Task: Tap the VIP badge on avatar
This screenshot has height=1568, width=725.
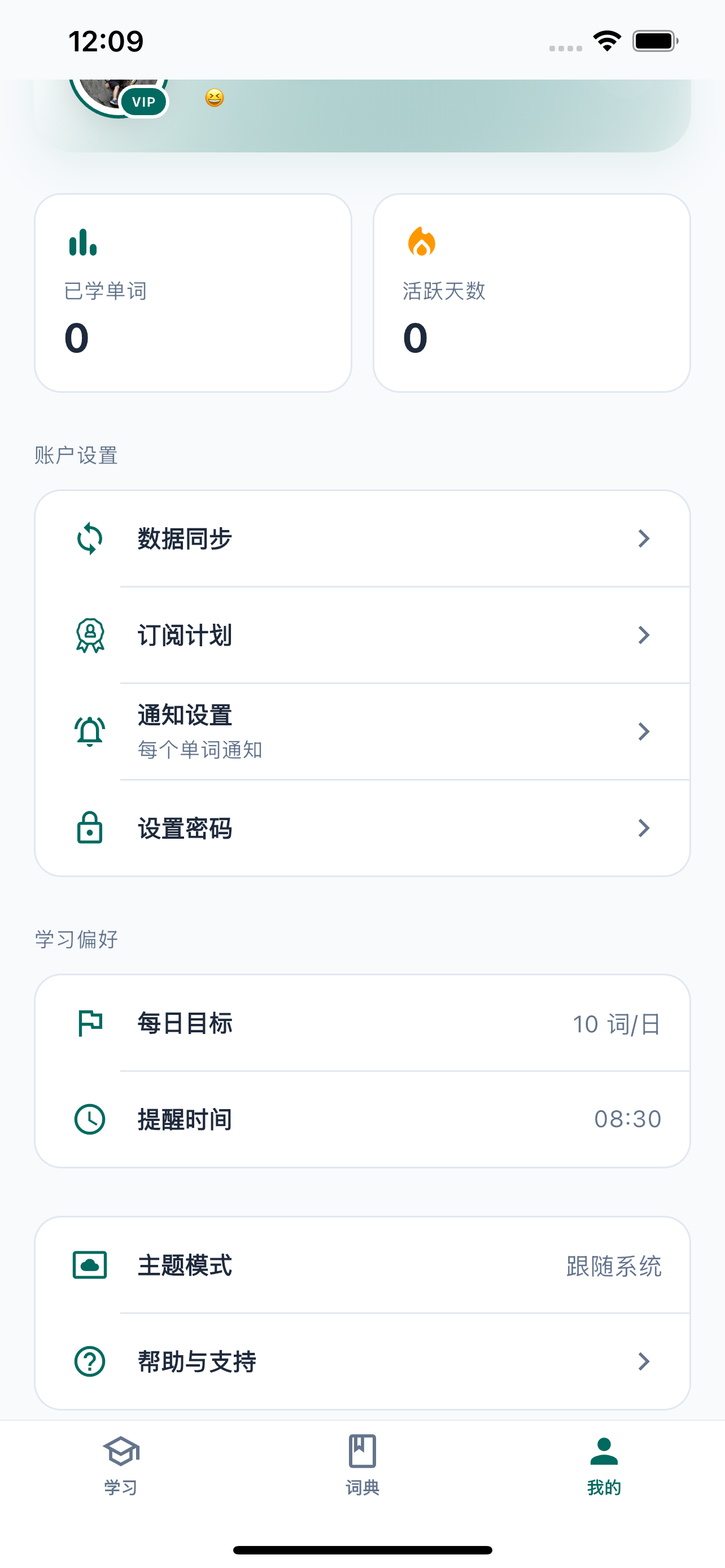Action: [143, 102]
